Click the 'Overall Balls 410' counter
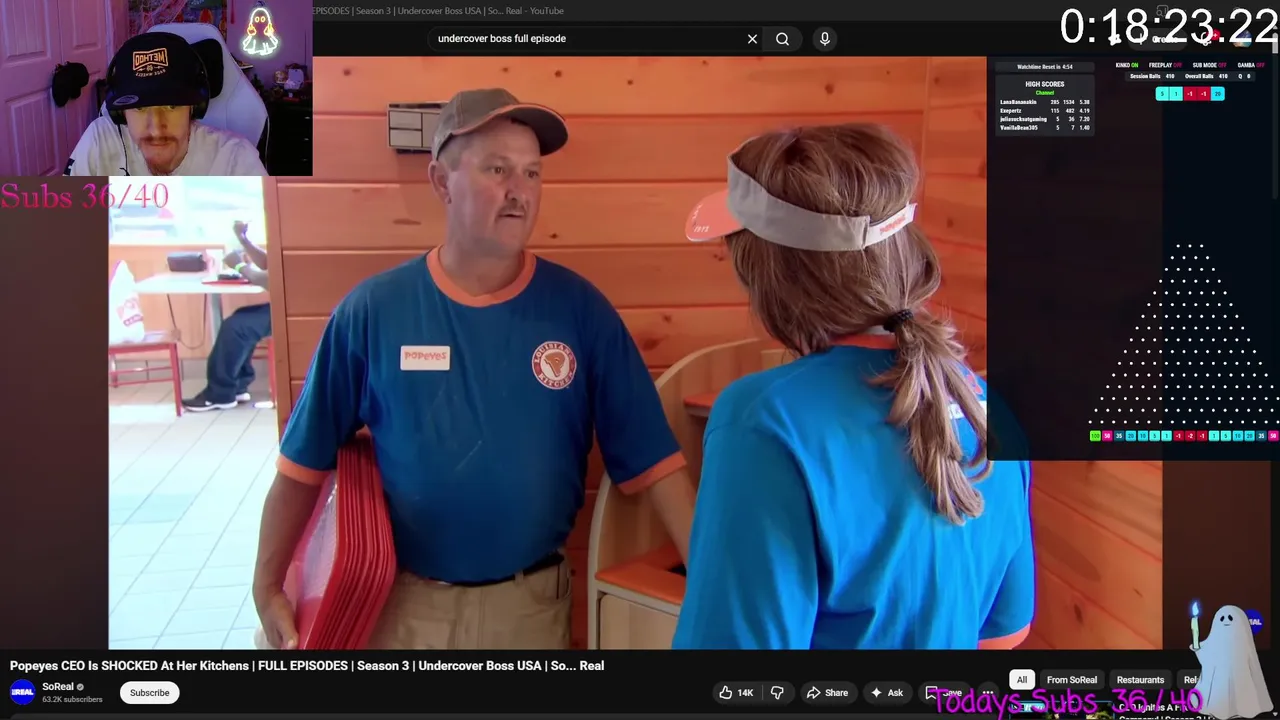Screen dimensions: 1280x720 1206,76
